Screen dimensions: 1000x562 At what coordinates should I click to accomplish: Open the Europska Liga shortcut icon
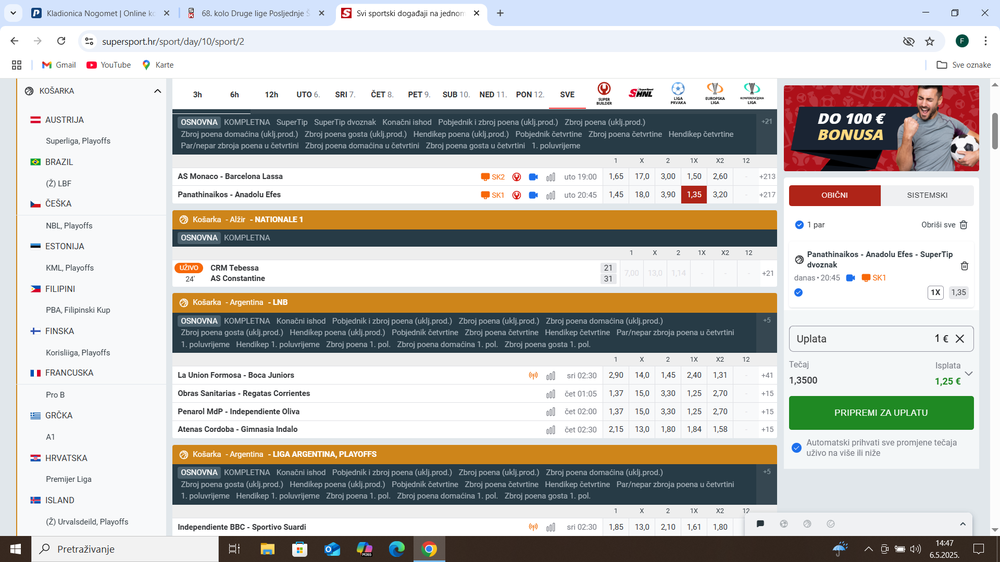pos(714,93)
